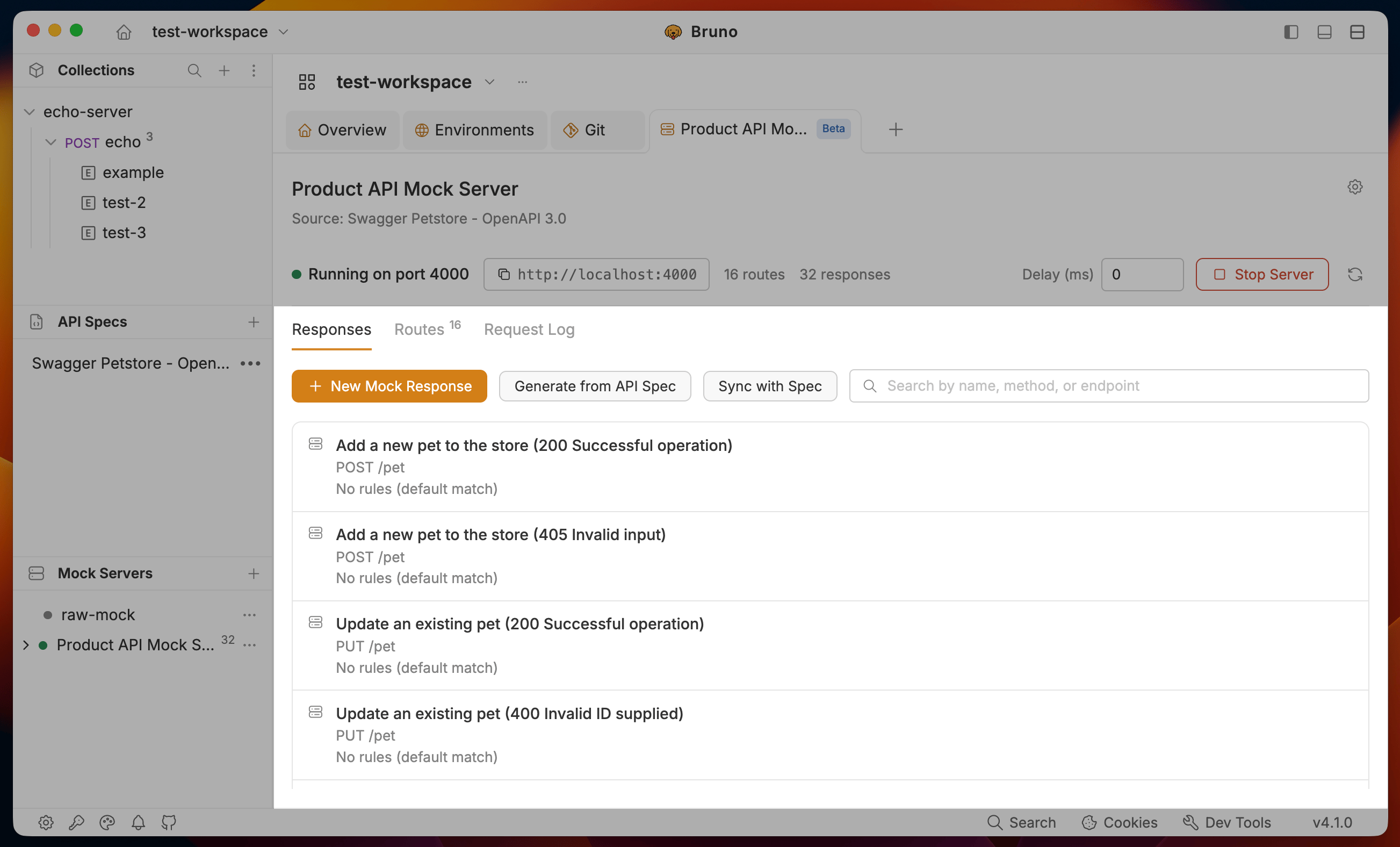Open Product API Mock Server options menu
Screen dimensions: 1400x847
pyautogui.click(x=249, y=645)
